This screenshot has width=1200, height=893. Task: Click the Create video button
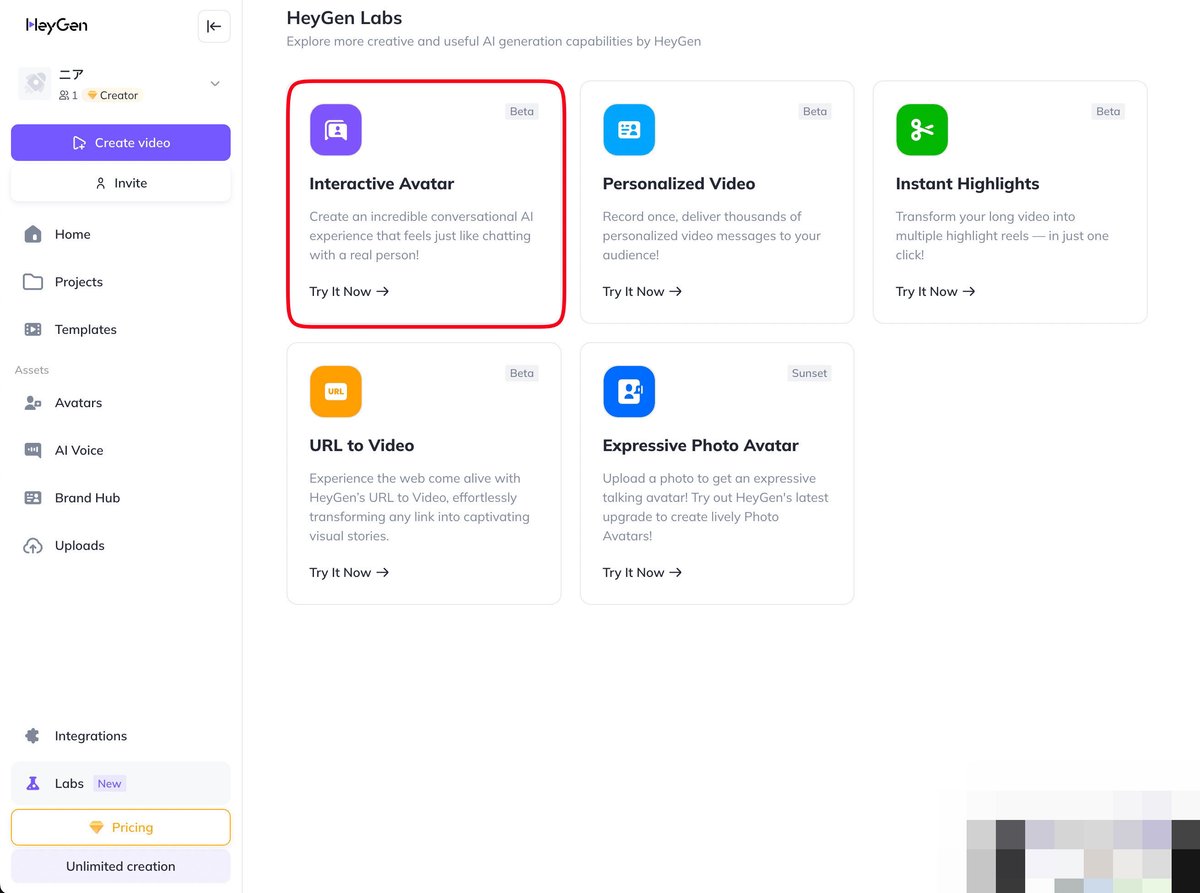coord(120,142)
